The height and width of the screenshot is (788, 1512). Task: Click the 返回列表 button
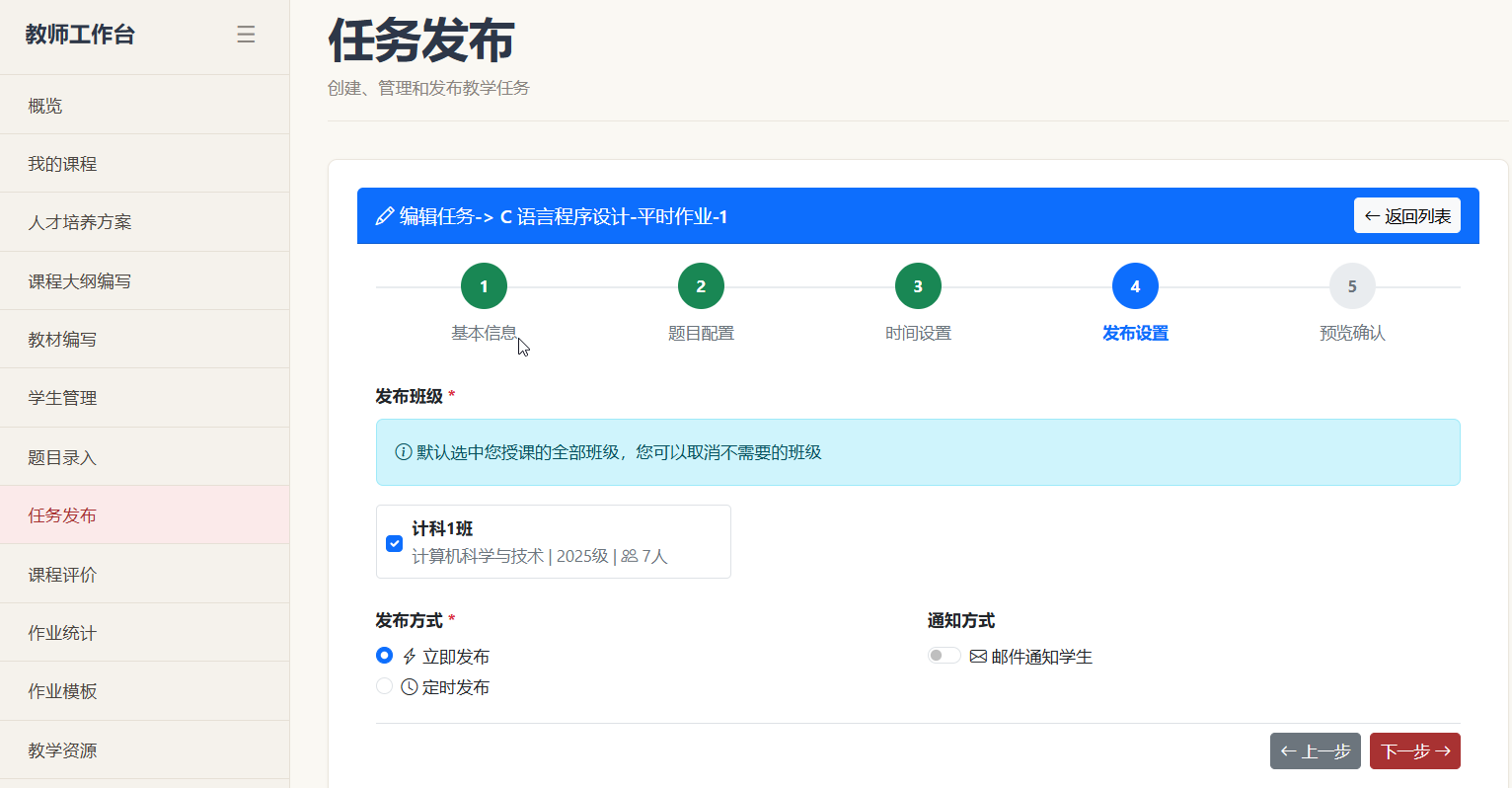1407,216
